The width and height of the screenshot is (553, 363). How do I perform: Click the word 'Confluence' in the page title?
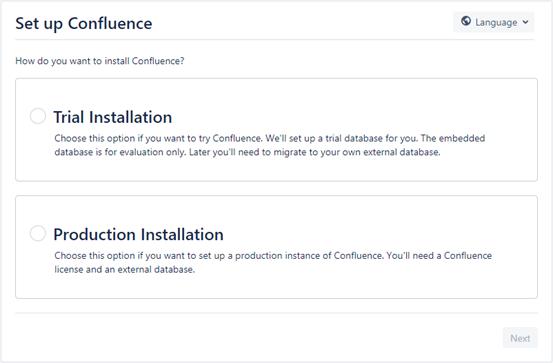pyautogui.click(x=110, y=24)
